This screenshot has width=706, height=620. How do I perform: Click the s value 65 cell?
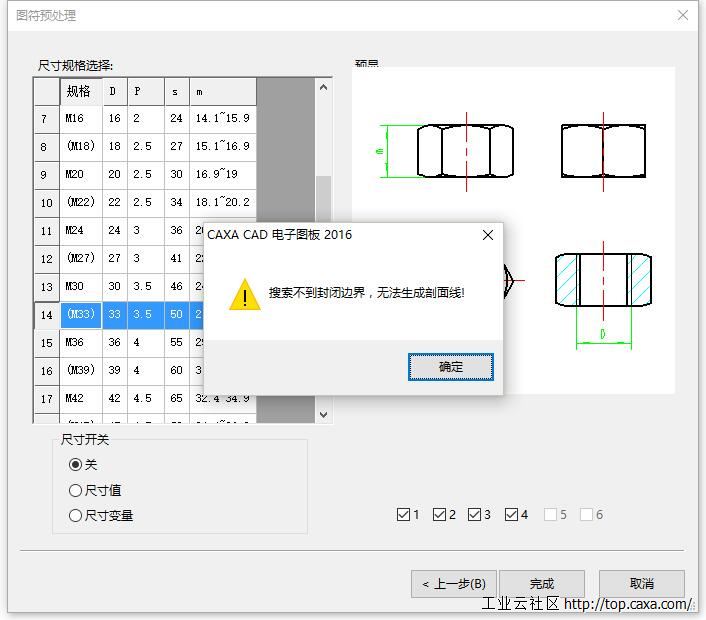tap(177, 399)
